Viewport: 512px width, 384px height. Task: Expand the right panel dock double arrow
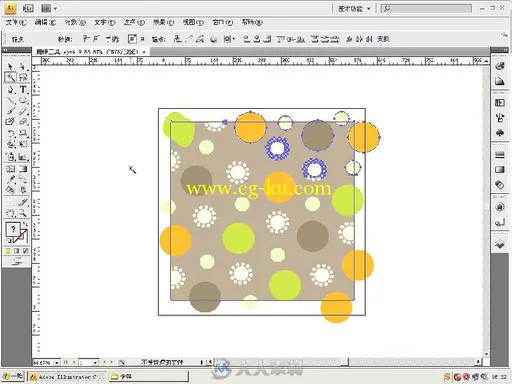pos(505,50)
